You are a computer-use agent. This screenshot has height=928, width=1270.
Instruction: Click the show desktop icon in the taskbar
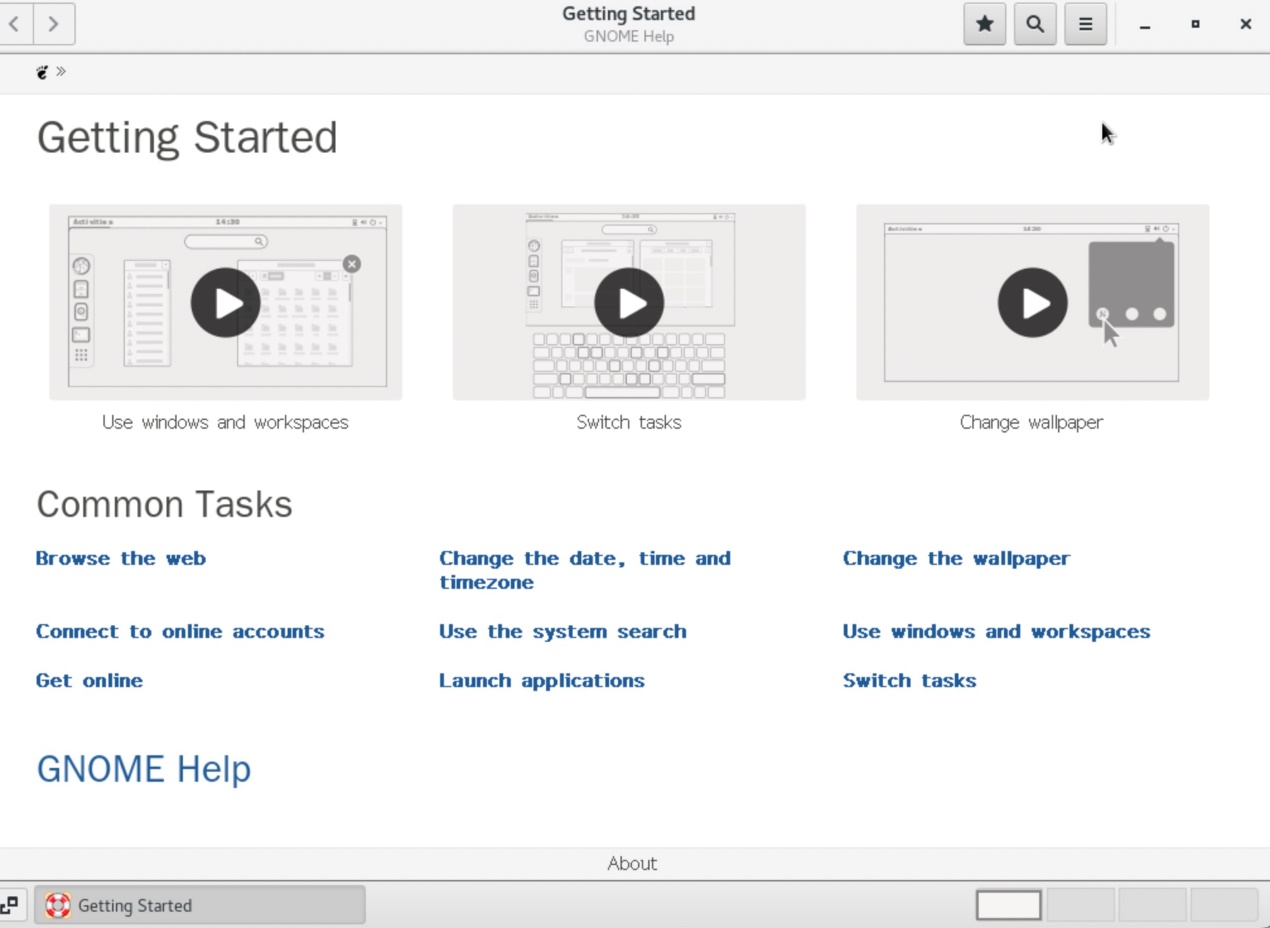pos(10,905)
